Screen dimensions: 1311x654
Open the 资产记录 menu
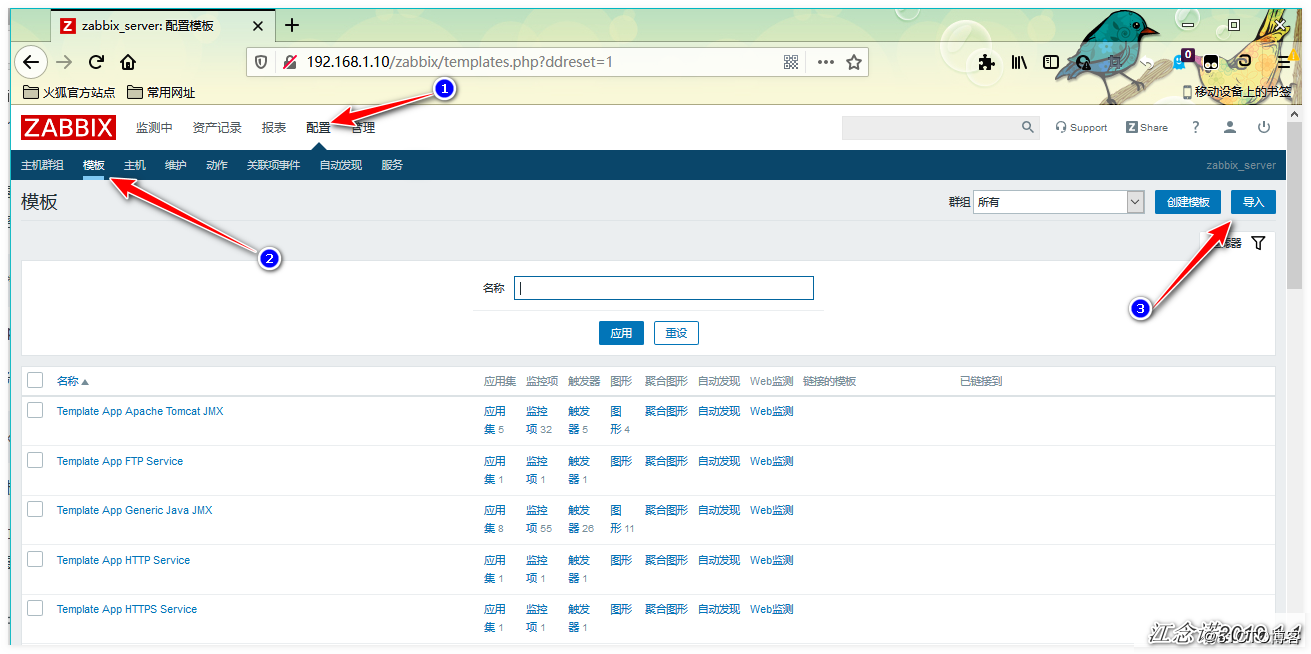(x=217, y=127)
